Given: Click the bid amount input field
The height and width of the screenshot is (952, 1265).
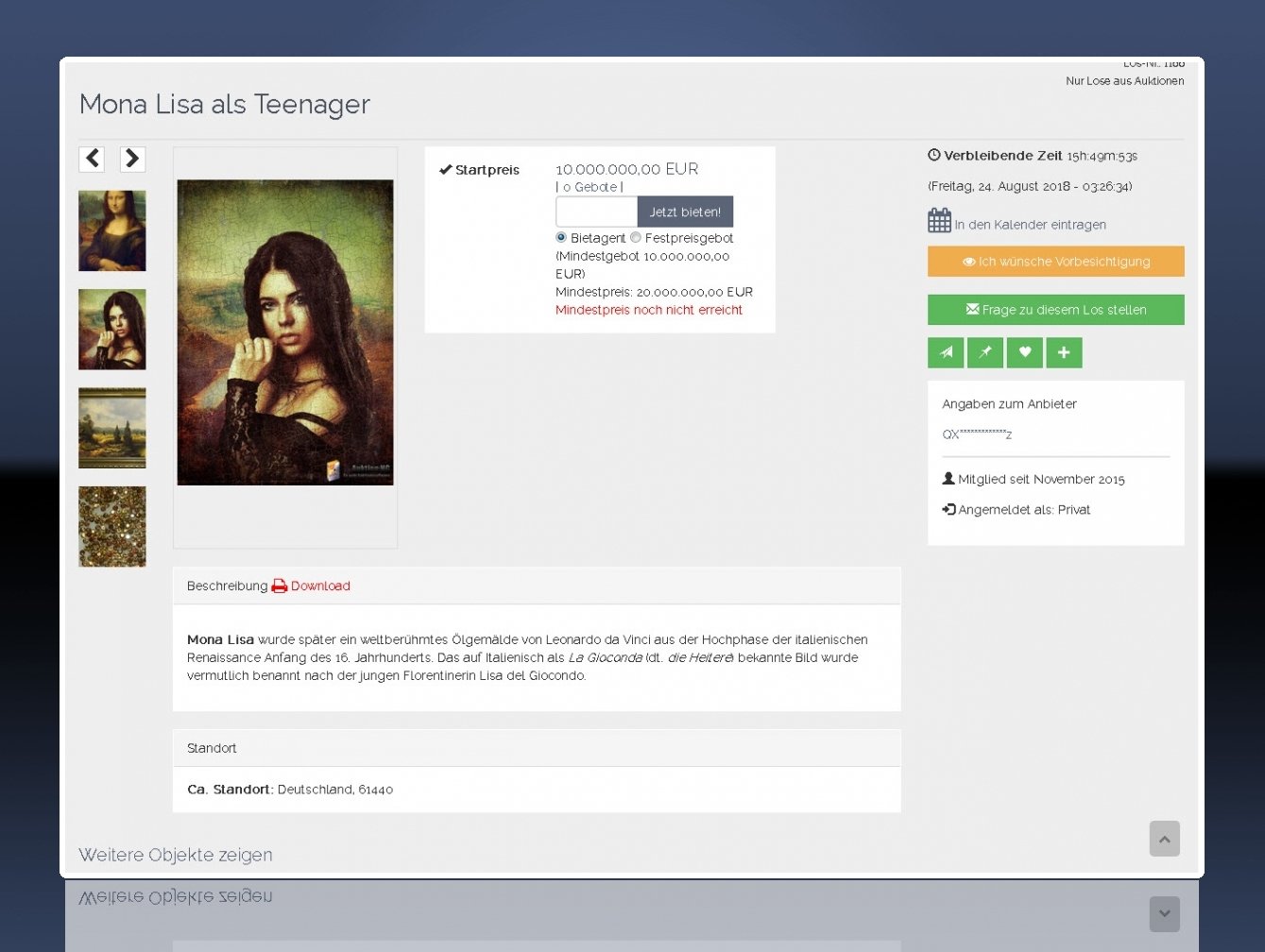Looking at the screenshot, I should [x=596, y=212].
